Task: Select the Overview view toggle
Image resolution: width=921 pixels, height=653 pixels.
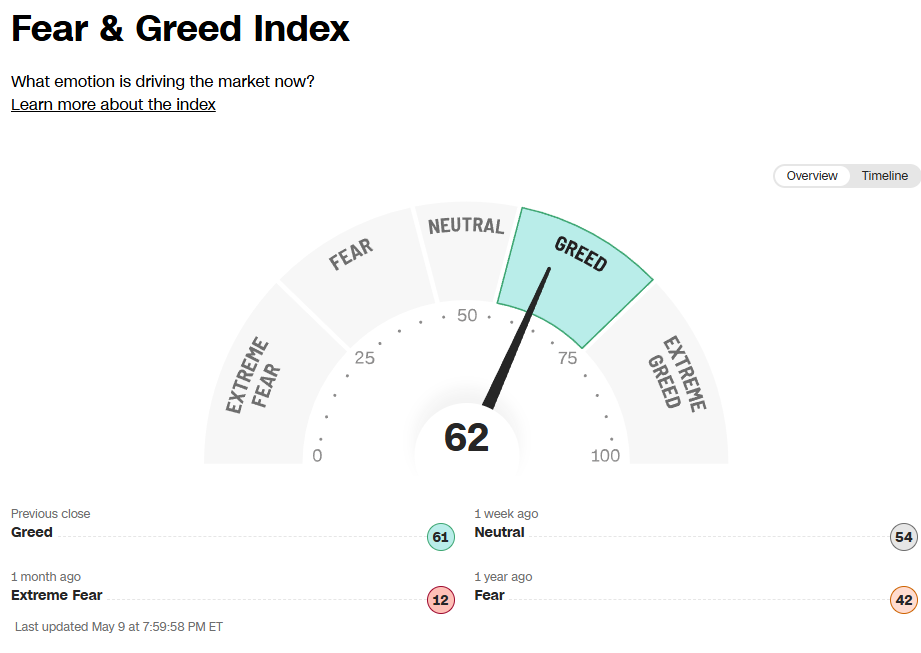Action: pyautogui.click(x=811, y=176)
